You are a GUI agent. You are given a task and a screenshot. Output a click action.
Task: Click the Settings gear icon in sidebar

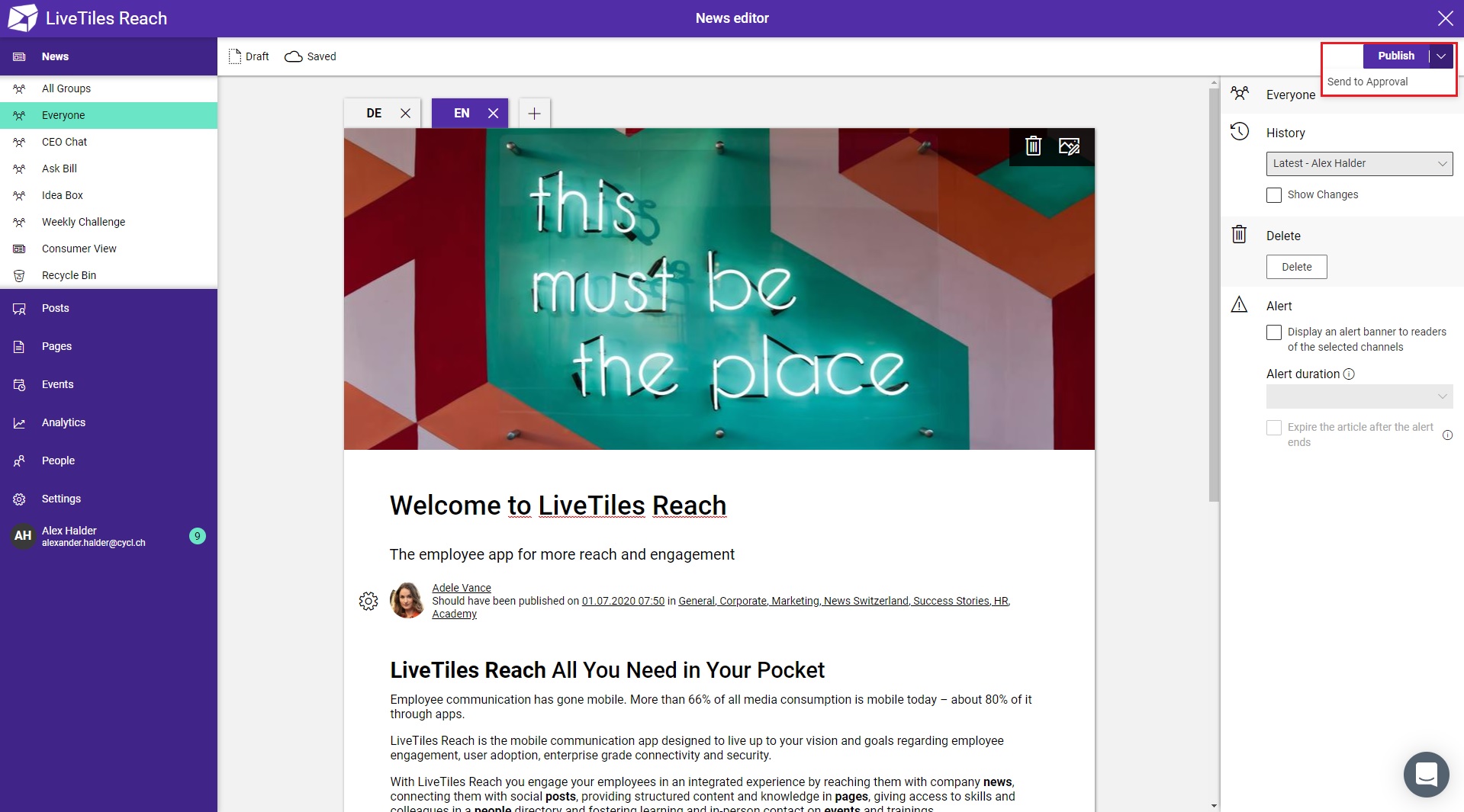(x=19, y=499)
